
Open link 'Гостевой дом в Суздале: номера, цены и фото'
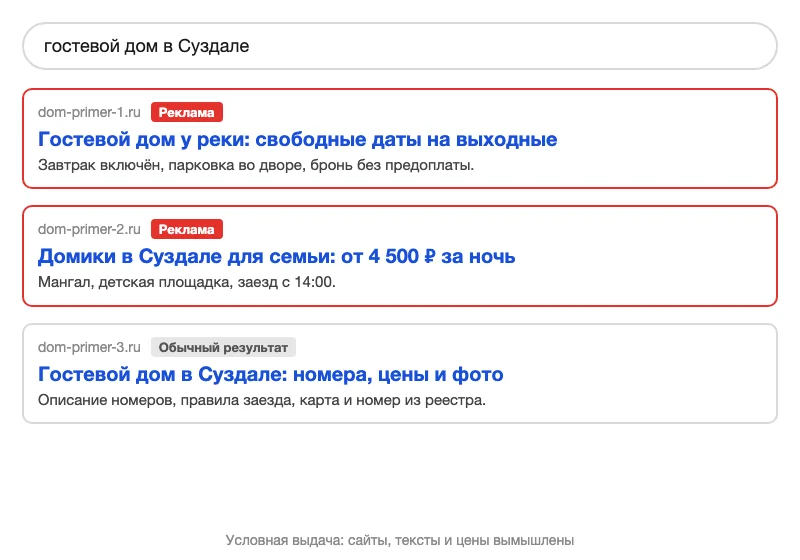tap(270, 374)
